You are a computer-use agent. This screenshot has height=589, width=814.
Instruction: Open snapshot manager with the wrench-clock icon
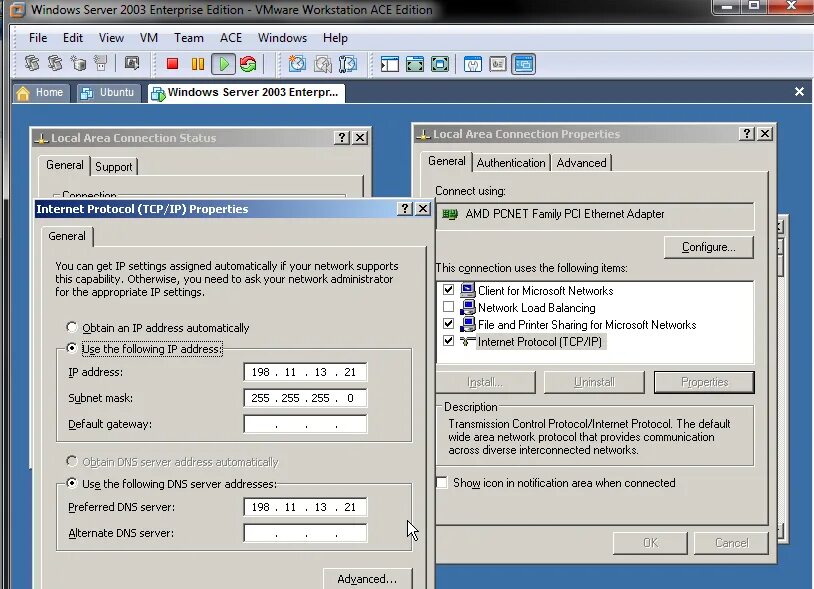pyautogui.click(x=347, y=64)
